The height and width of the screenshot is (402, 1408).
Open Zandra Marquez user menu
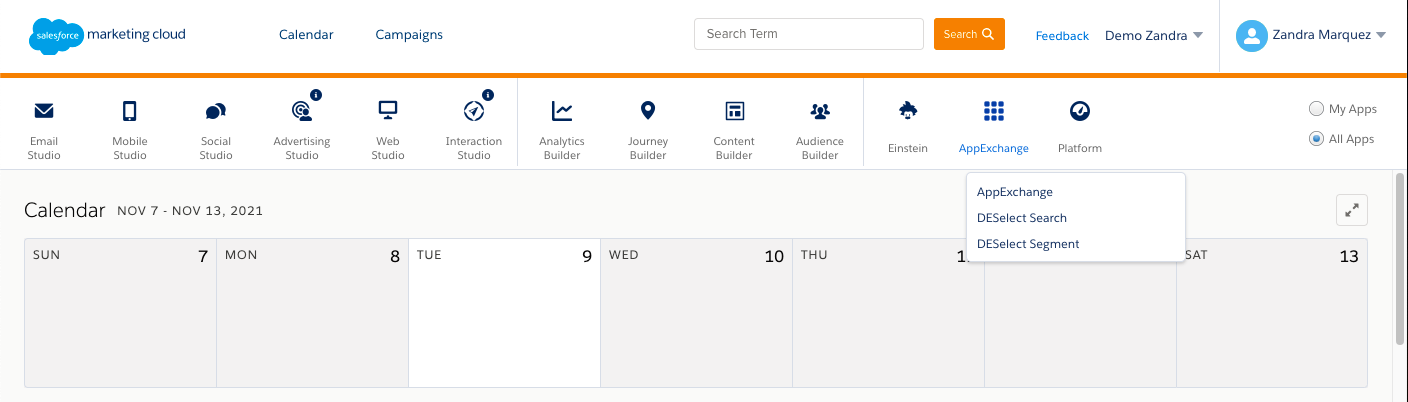[1311, 36]
